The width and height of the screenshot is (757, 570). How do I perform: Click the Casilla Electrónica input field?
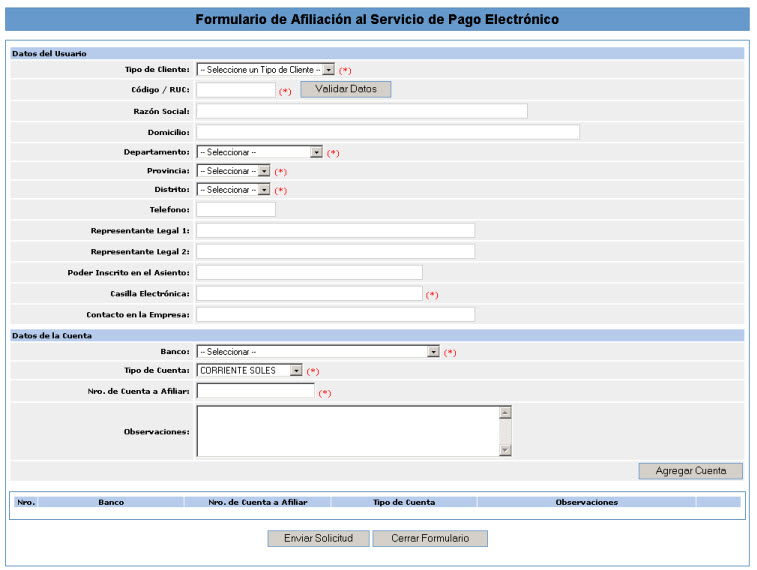[309, 293]
